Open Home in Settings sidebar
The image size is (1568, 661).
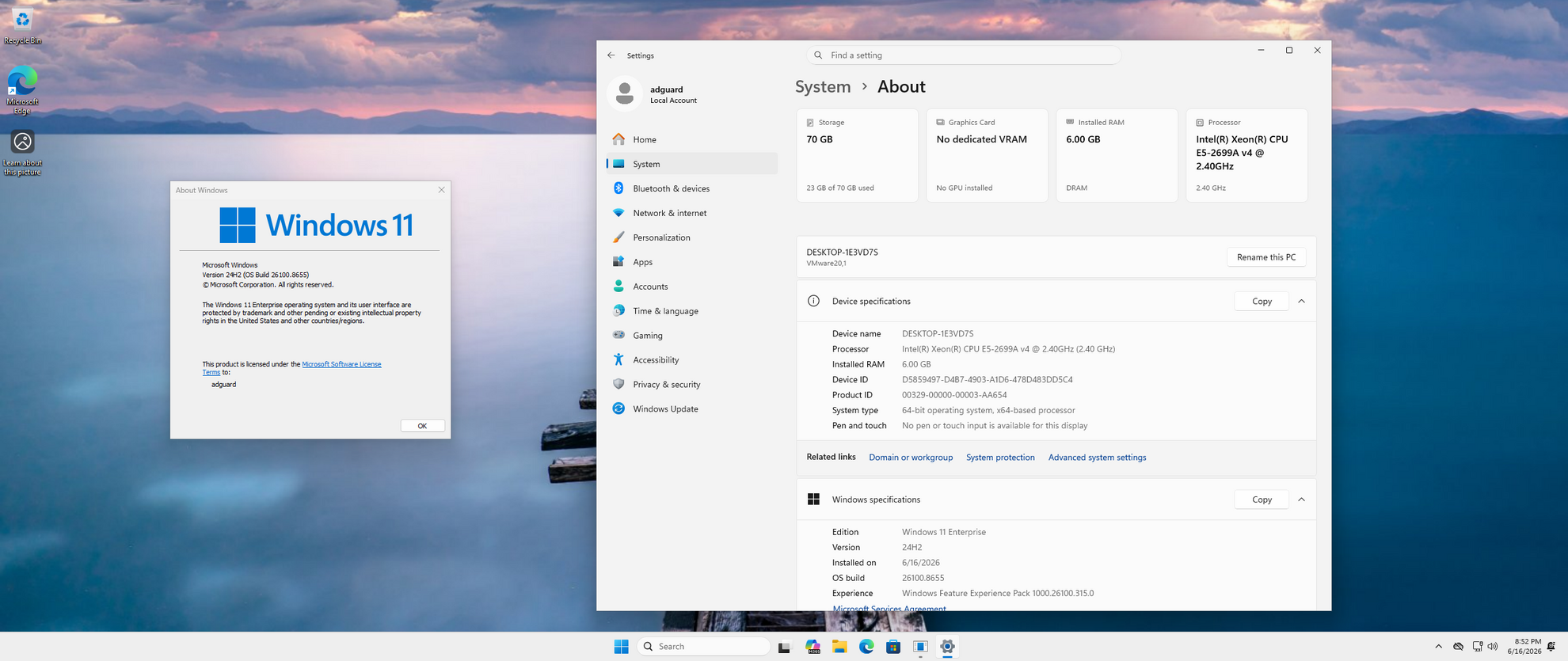coord(691,139)
